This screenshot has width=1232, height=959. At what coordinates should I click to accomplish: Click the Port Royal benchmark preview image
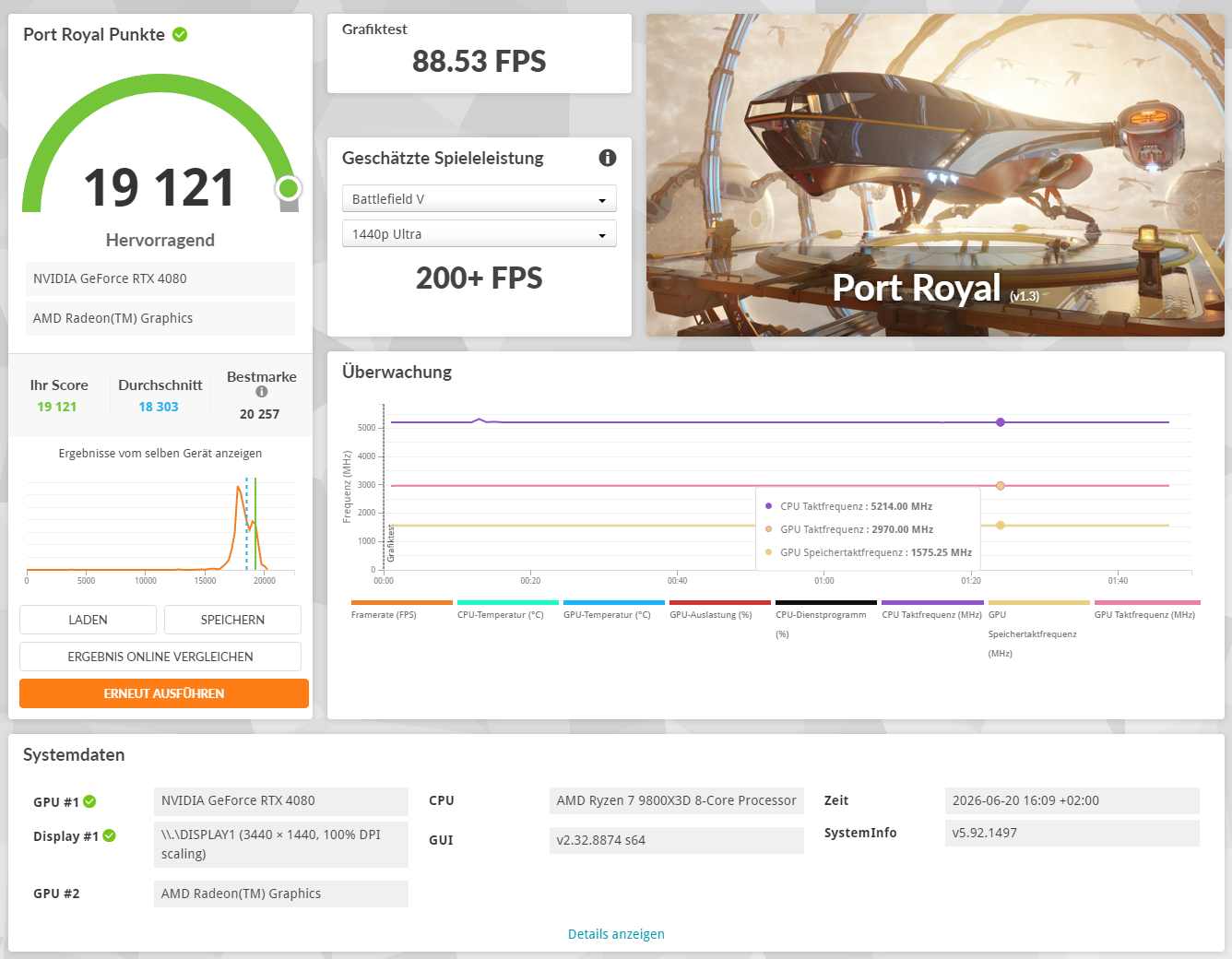tap(935, 175)
